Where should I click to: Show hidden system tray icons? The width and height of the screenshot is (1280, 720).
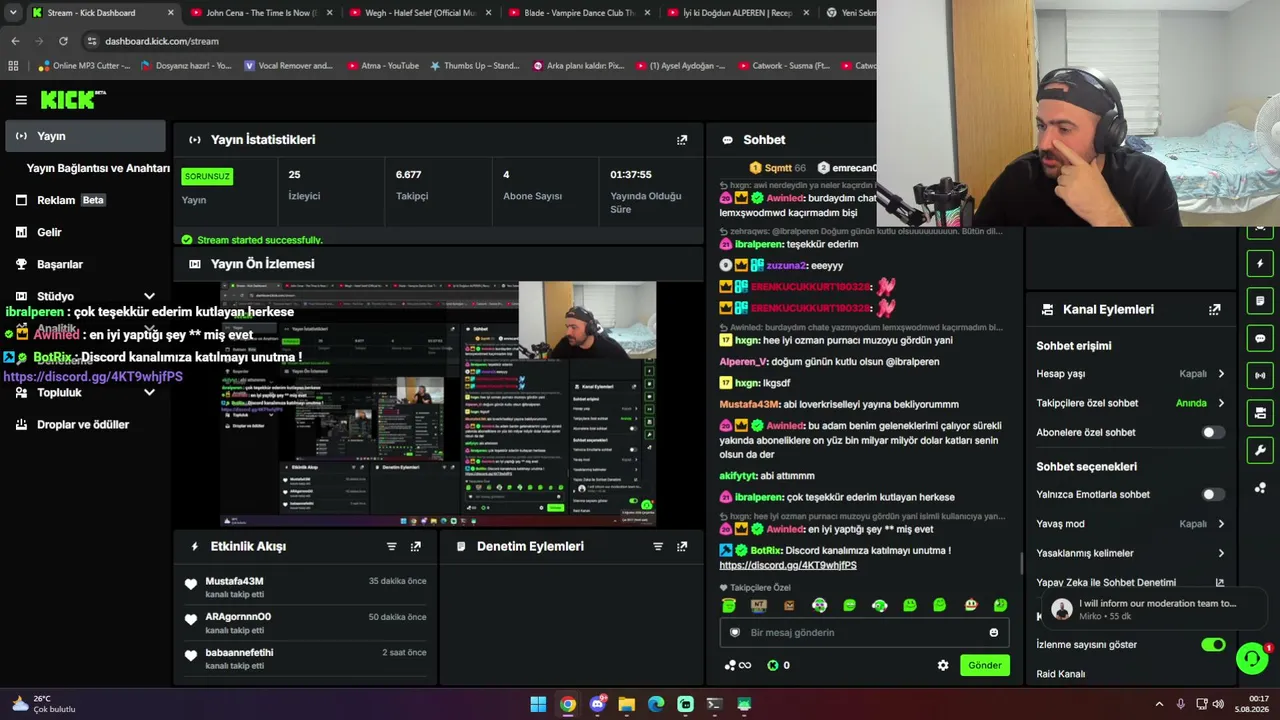[1159, 704]
